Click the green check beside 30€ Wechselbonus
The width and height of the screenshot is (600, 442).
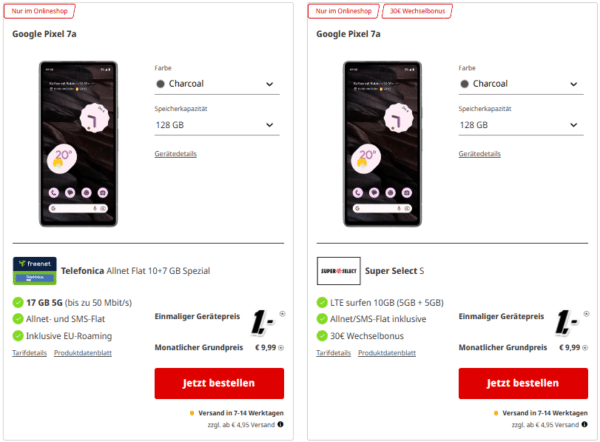[x=322, y=336]
